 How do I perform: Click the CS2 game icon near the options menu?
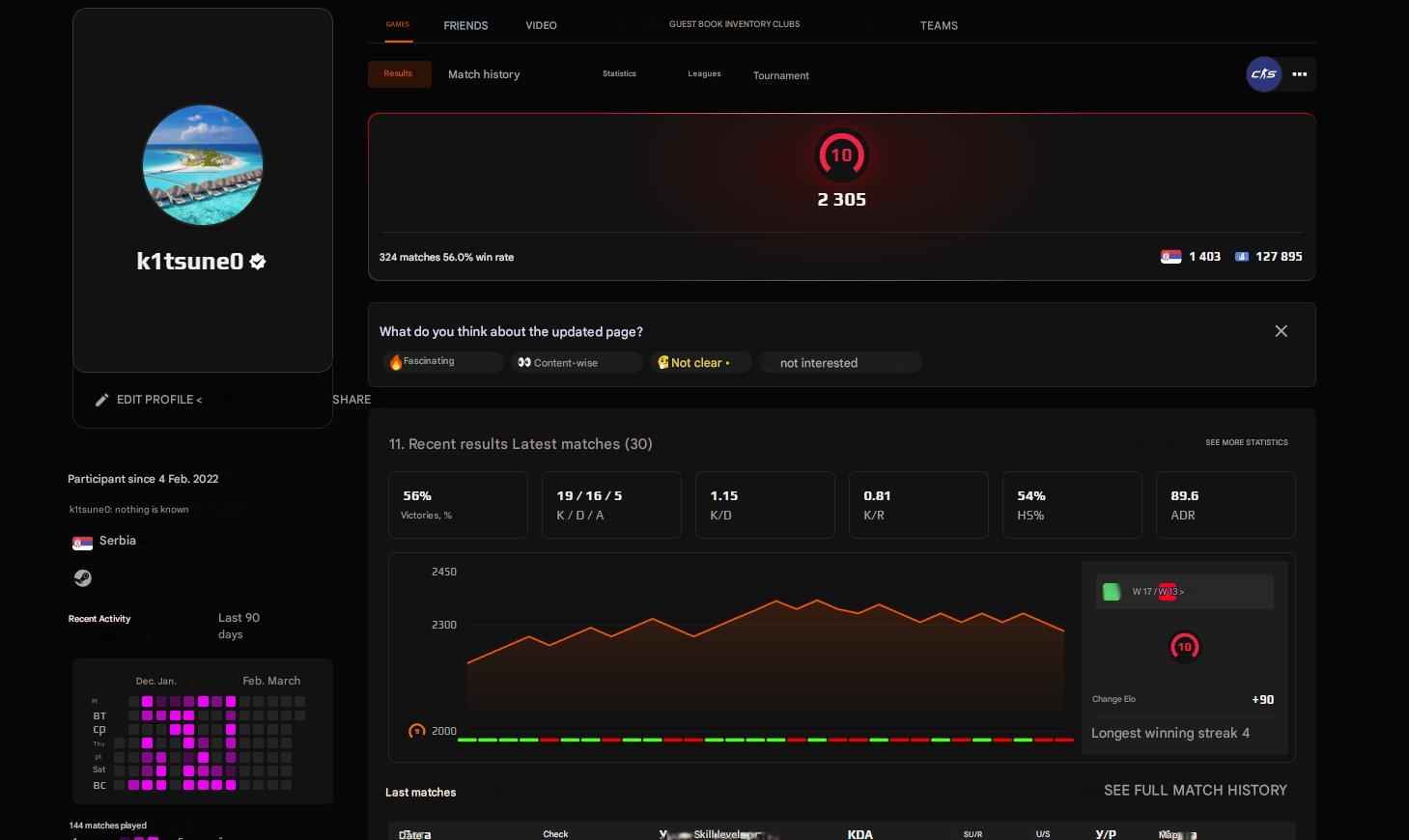tap(1263, 73)
